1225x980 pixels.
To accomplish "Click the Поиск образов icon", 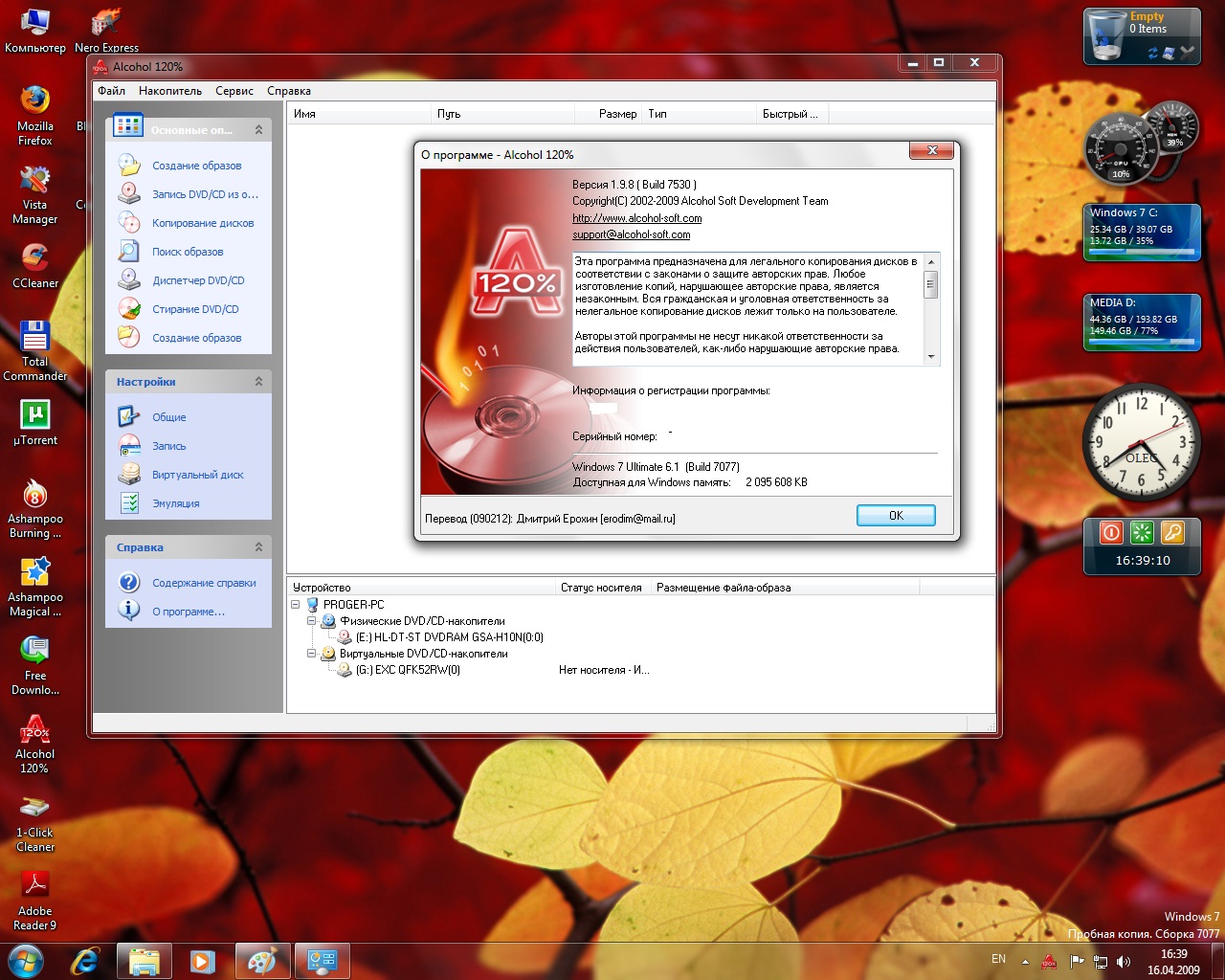I will coord(129,251).
